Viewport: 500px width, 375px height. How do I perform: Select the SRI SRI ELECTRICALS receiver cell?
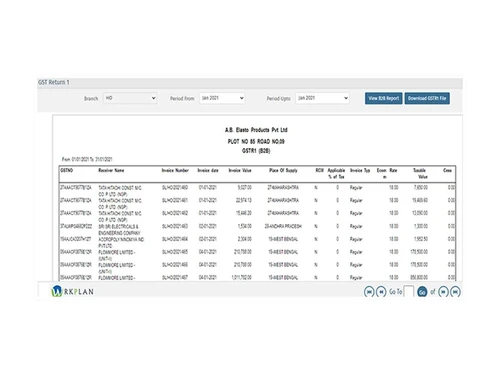[119, 229]
